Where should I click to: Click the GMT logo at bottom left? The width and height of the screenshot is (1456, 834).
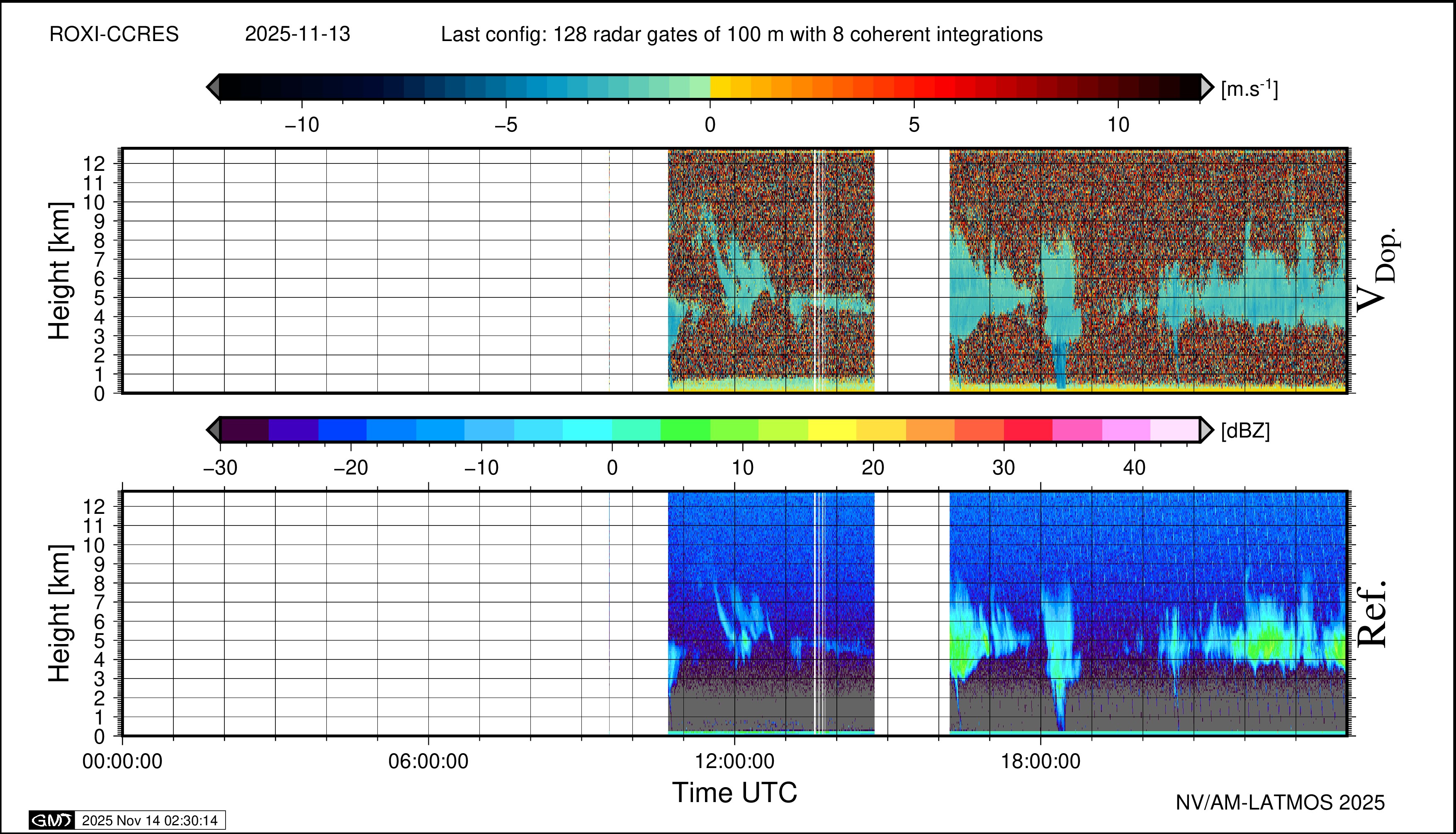point(51,820)
